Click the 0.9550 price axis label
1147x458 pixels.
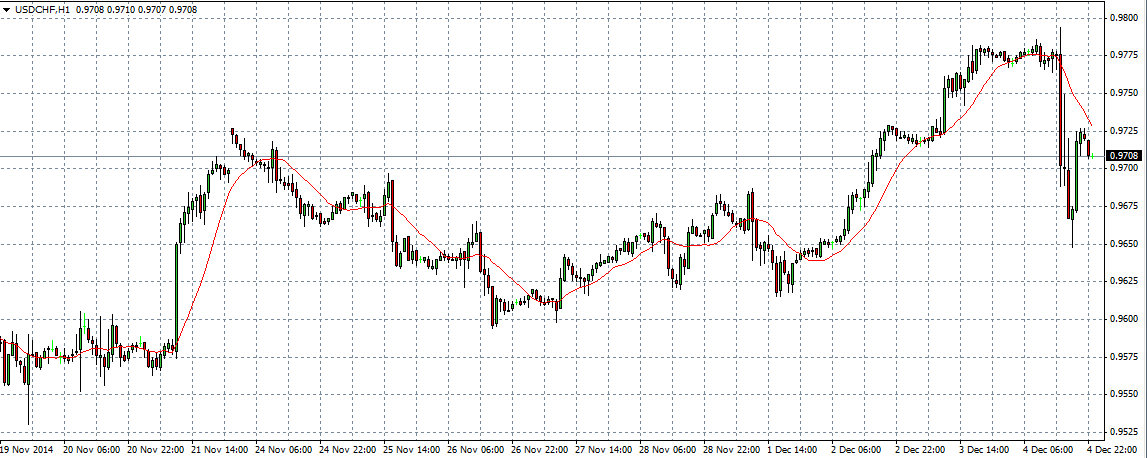tap(1123, 394)
